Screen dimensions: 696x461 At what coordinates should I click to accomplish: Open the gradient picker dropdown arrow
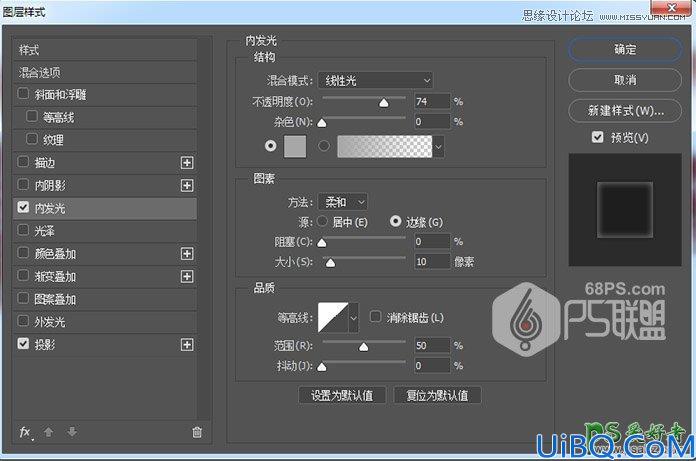pyautogui.click(x=439, y=147)
